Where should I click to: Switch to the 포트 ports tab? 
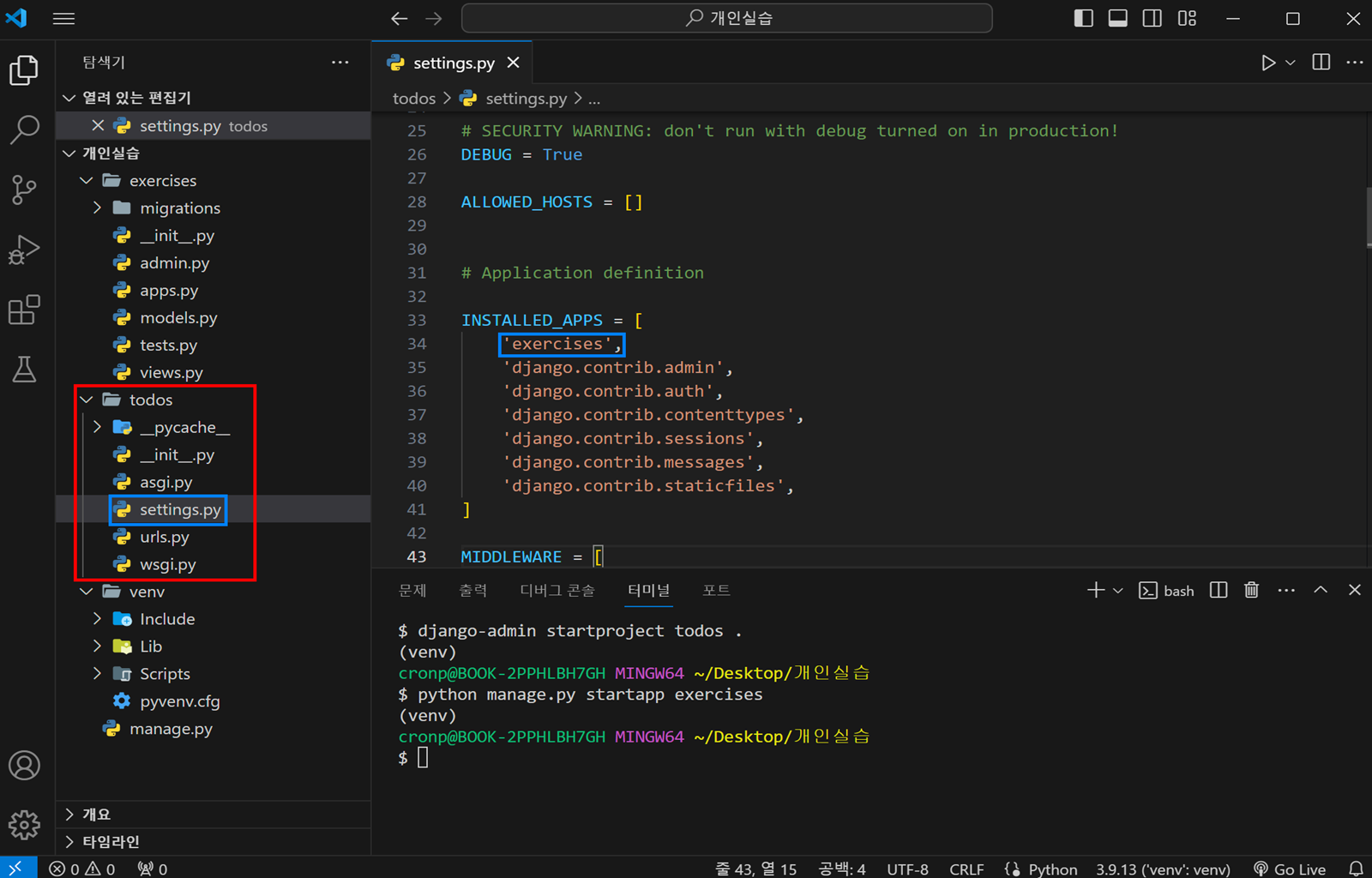(x=716, y=590)
